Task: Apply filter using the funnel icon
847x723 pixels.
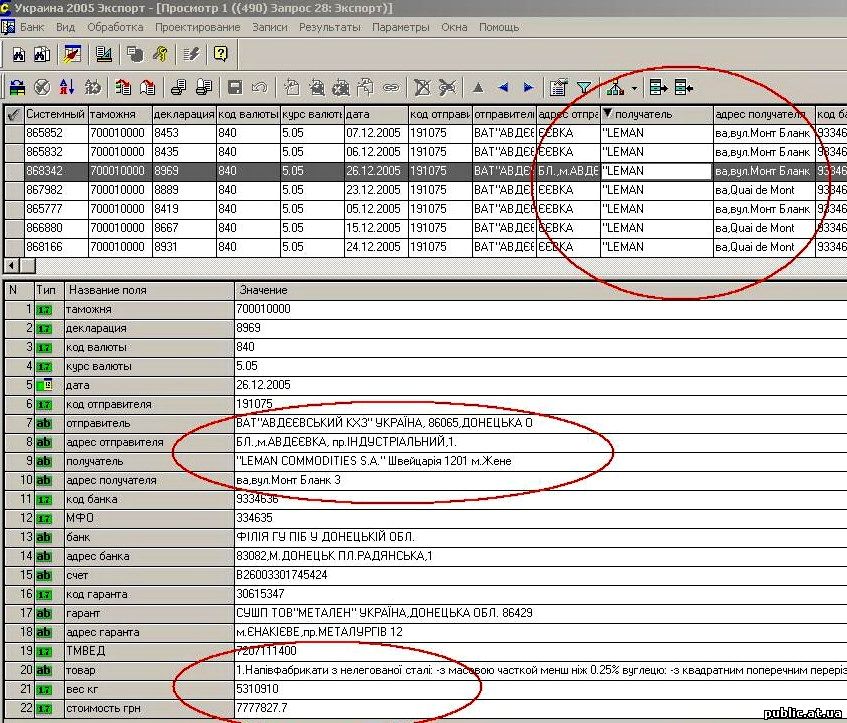Action: click(x=584, y=87)
